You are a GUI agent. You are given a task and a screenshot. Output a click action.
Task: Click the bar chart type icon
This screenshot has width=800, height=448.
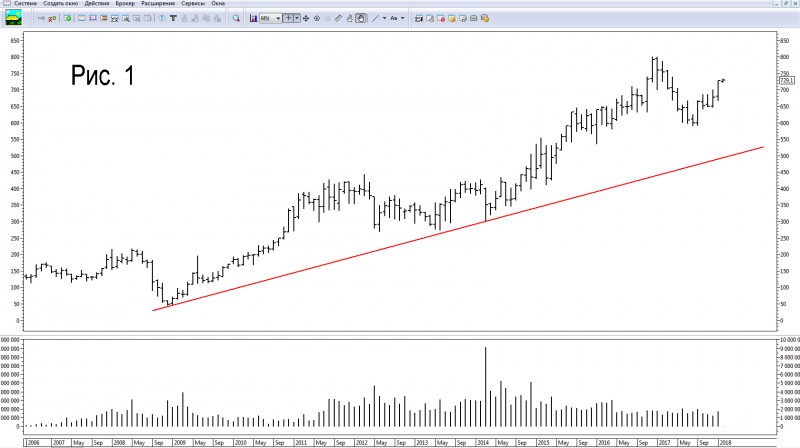click(253, 18)
